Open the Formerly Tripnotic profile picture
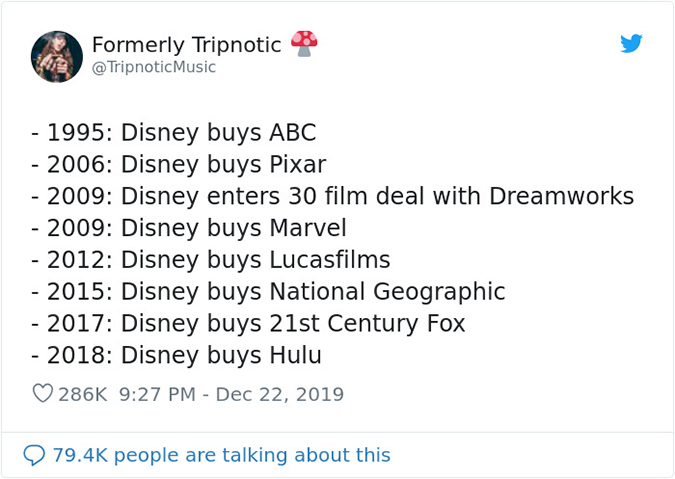 pyautogui.click(x=57, y=56)
